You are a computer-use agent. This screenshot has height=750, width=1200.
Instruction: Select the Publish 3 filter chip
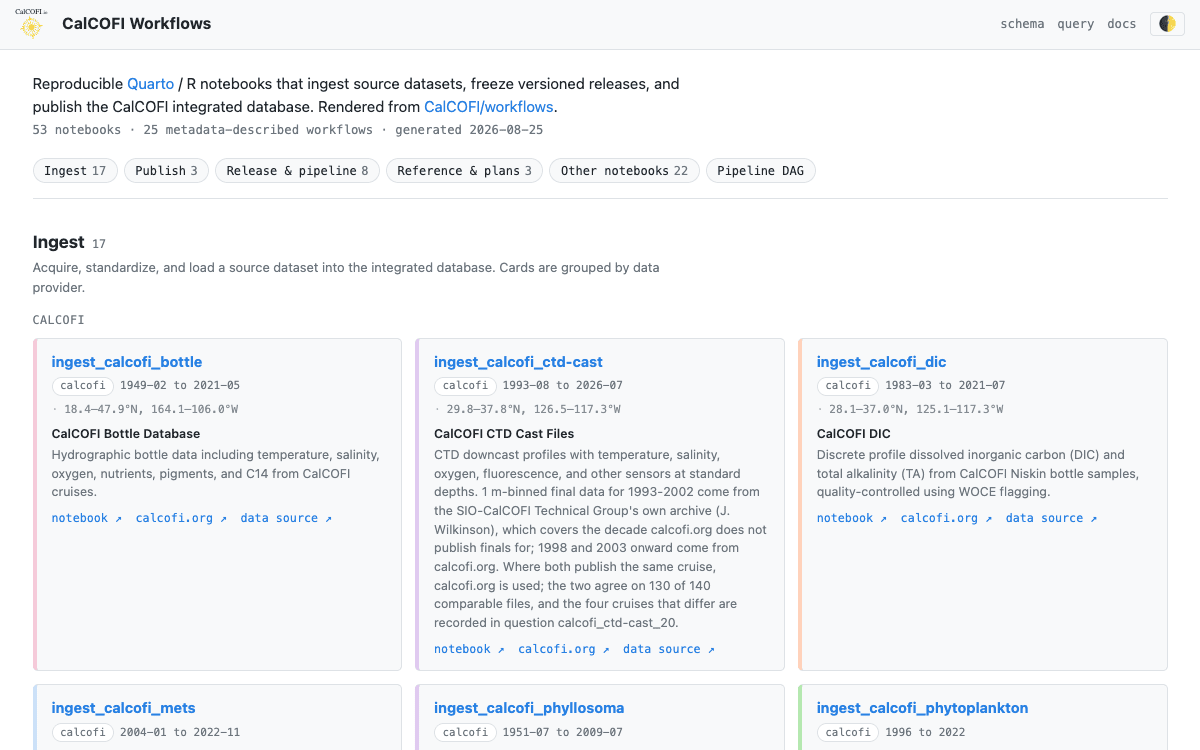[166, 171]
